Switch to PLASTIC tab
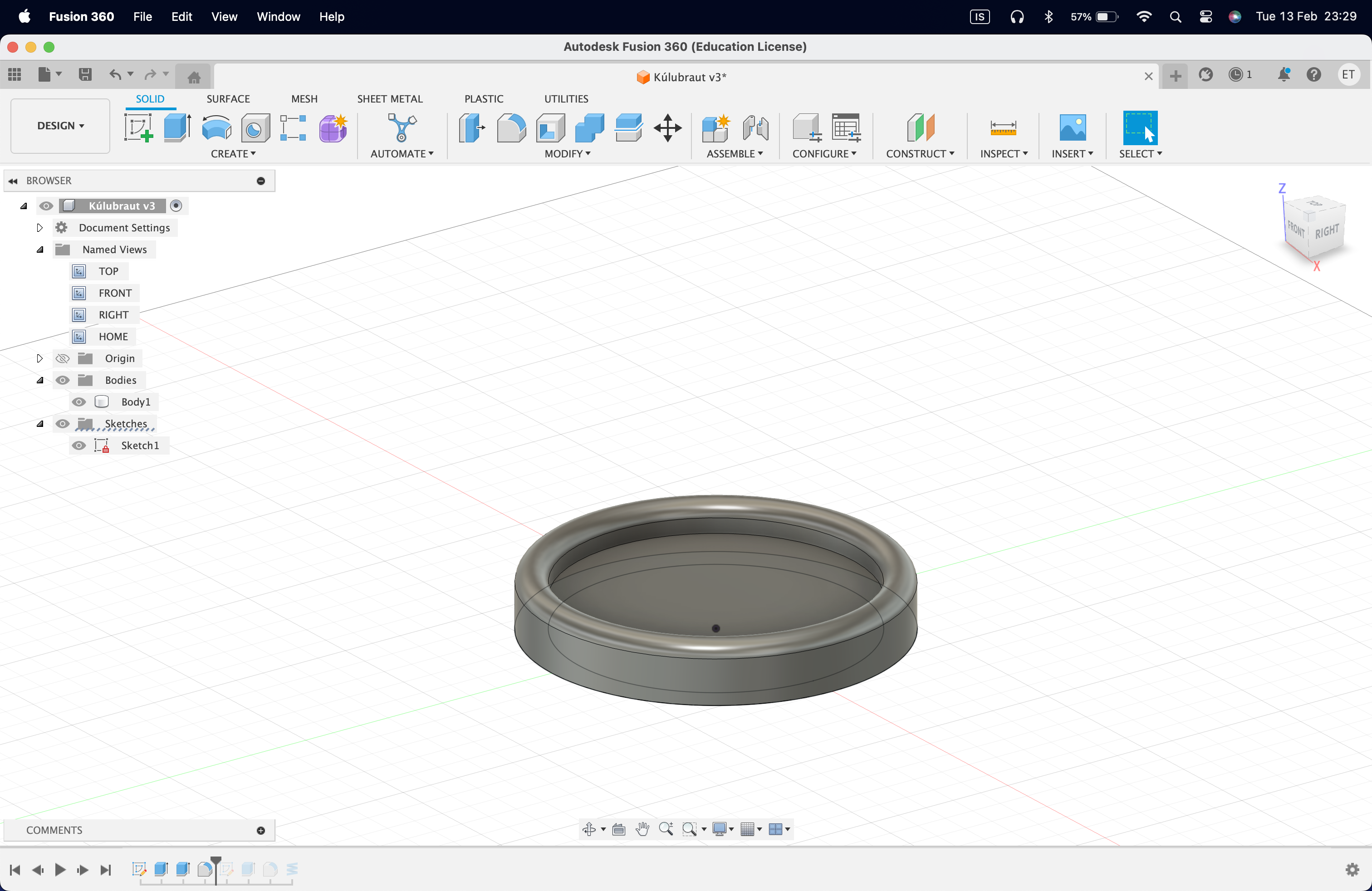Screen dimensions: 1372x891 pyautogui.click(x=484, y=98)
